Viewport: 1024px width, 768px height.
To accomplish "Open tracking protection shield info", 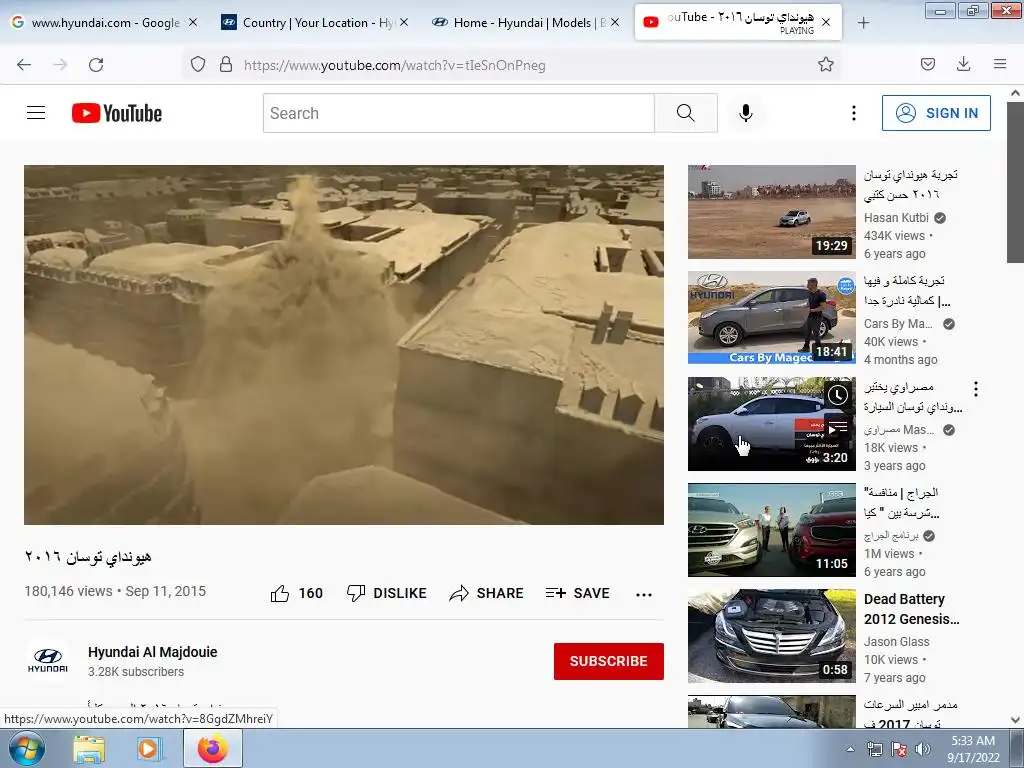I will click(198, 64).
